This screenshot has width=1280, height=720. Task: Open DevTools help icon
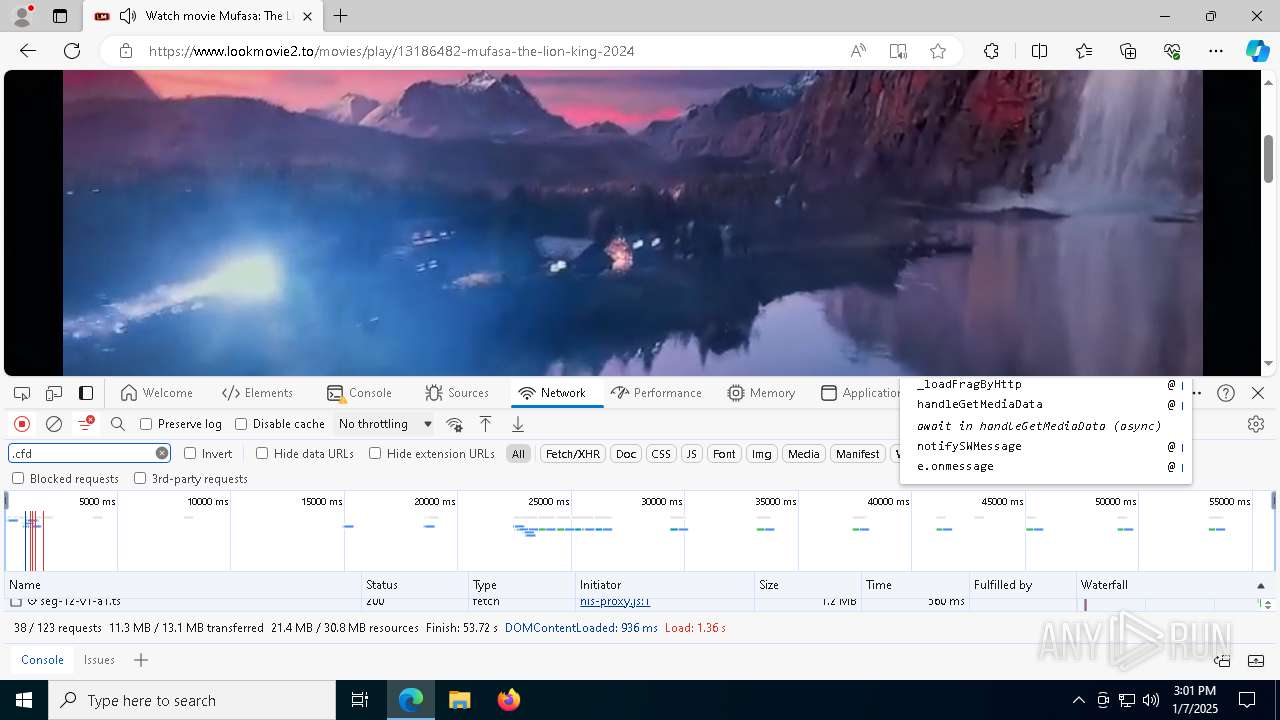[x=1226, y=393]
